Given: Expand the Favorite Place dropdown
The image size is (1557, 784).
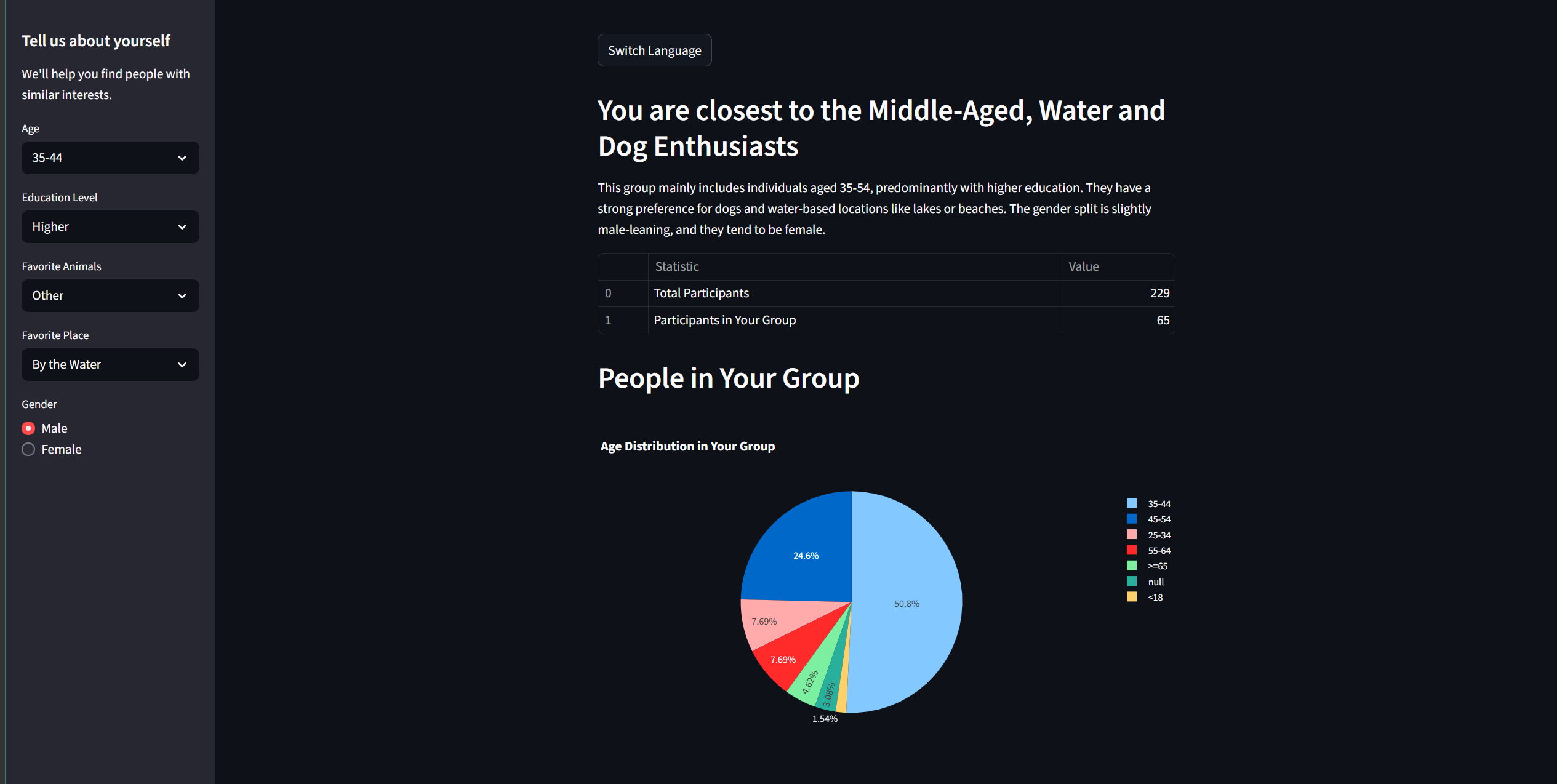Looking at the screenshot, I should point(110,365).
